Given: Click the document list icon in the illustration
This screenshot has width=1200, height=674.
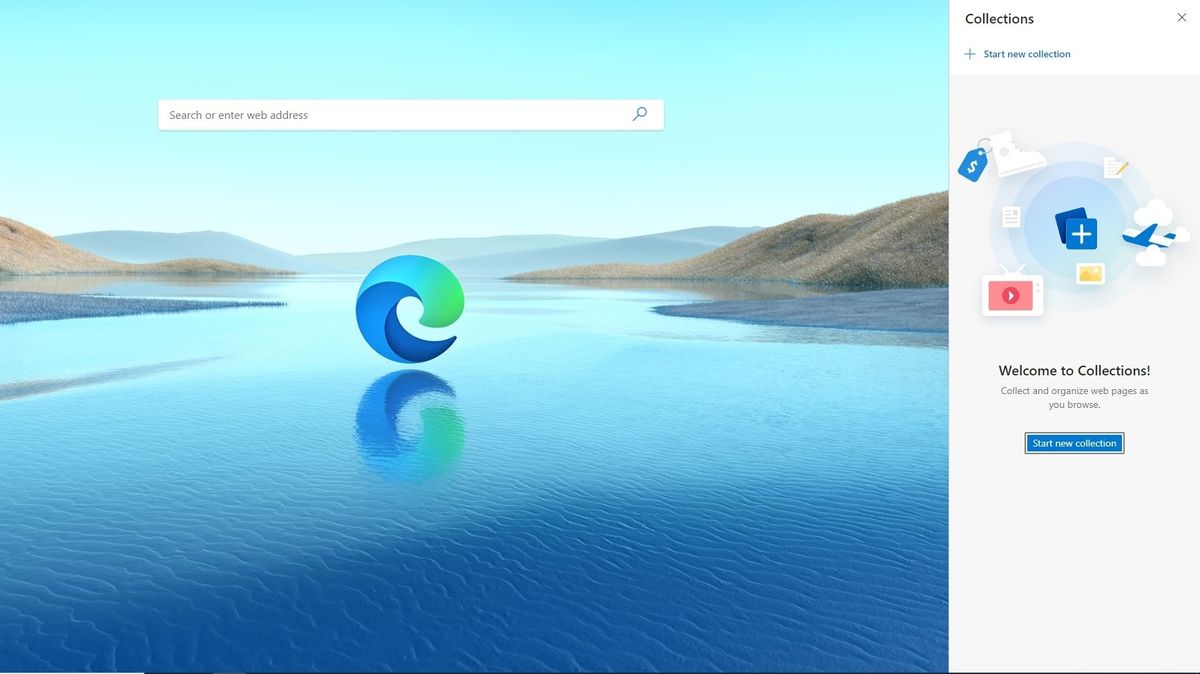Looking at the screenshot, I should click(1009, 215).
